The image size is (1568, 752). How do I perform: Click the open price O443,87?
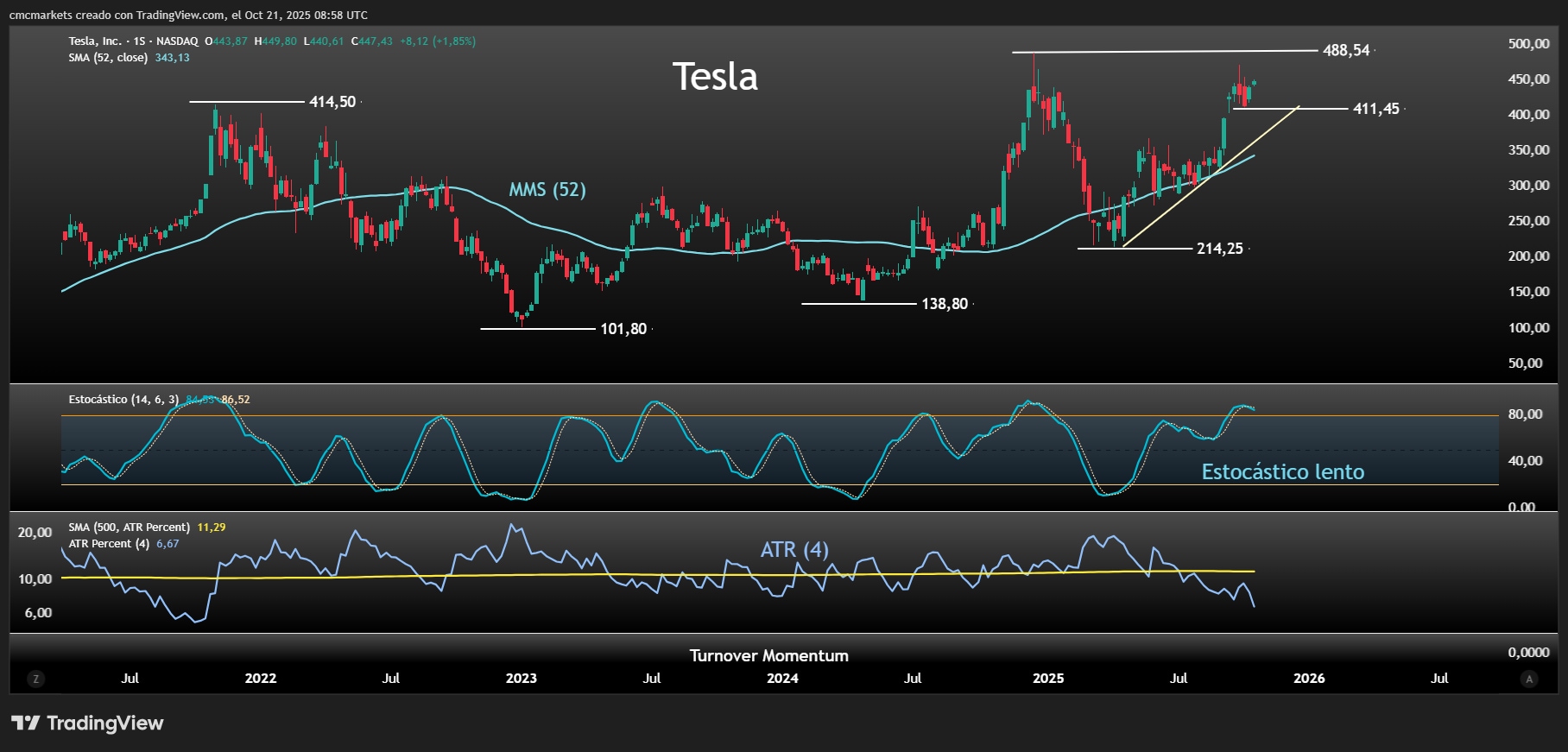click(226, 41)
